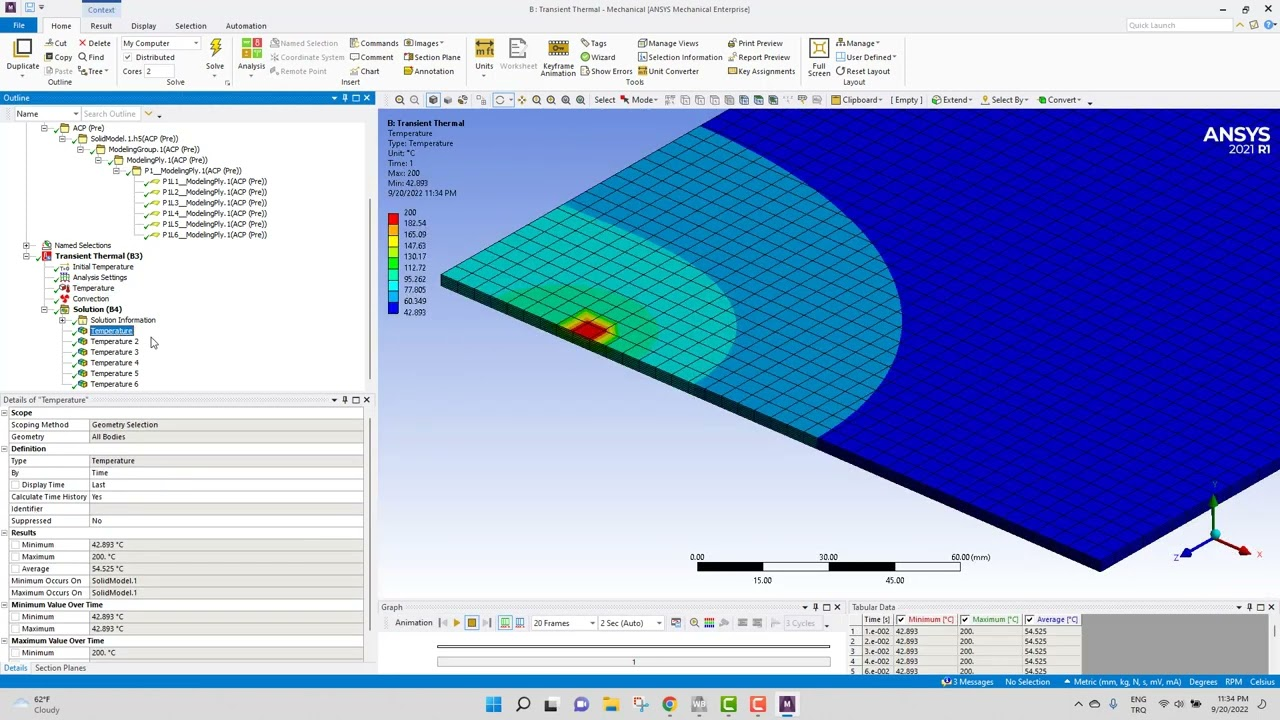Expand the Clipboard dropdown
The height and width of the screenshot is (720, 1280).
[x=856, y=100]
